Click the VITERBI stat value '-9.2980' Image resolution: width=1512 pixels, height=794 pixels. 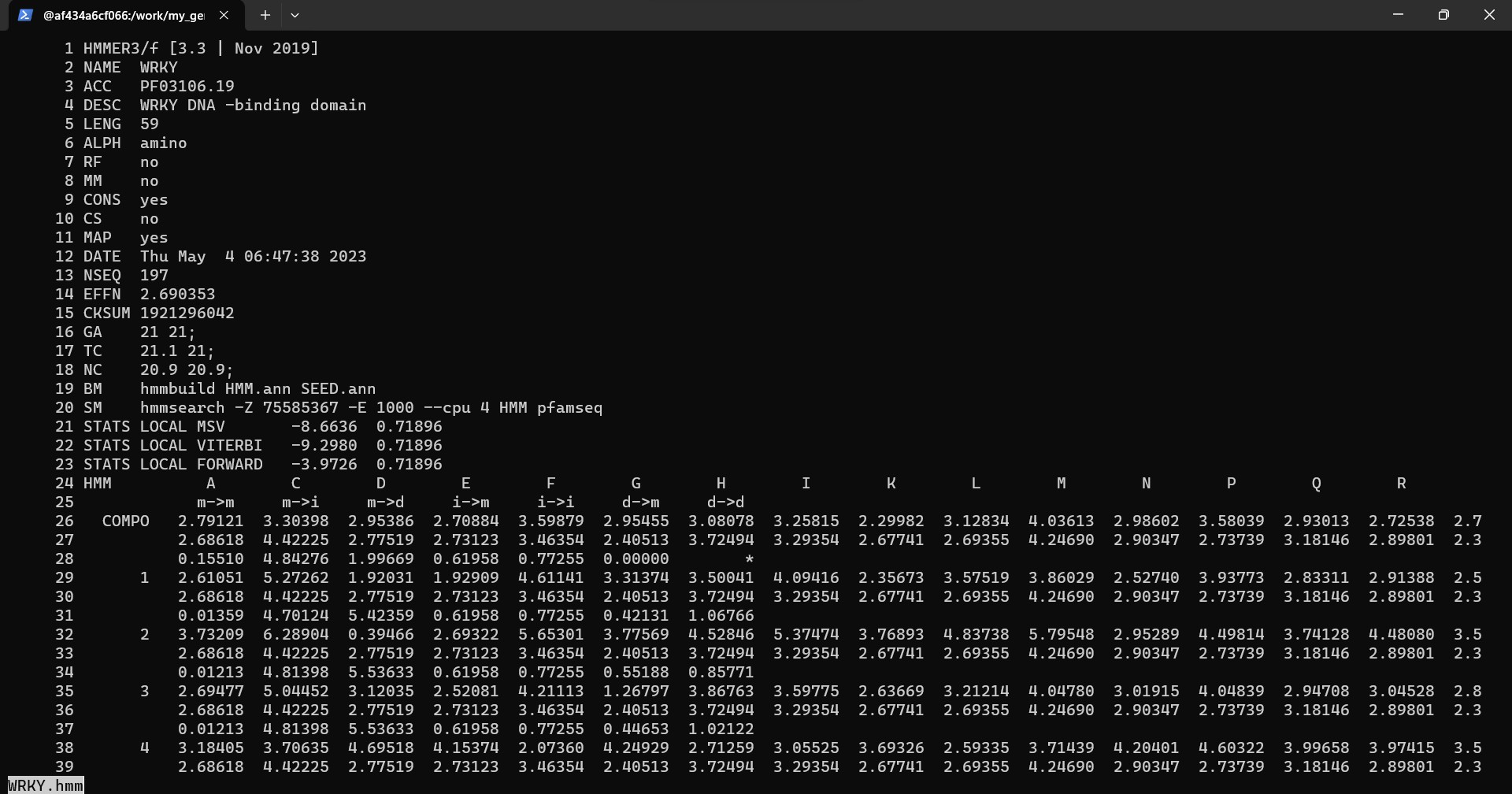click(x=324, y=445)
